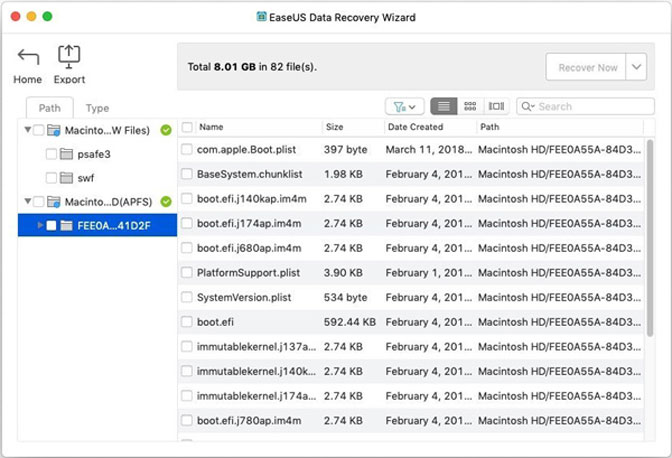672x458 pixels.
Task: Check the FEE0A...41D2F folder checkbox
Action: click(51, 225)
